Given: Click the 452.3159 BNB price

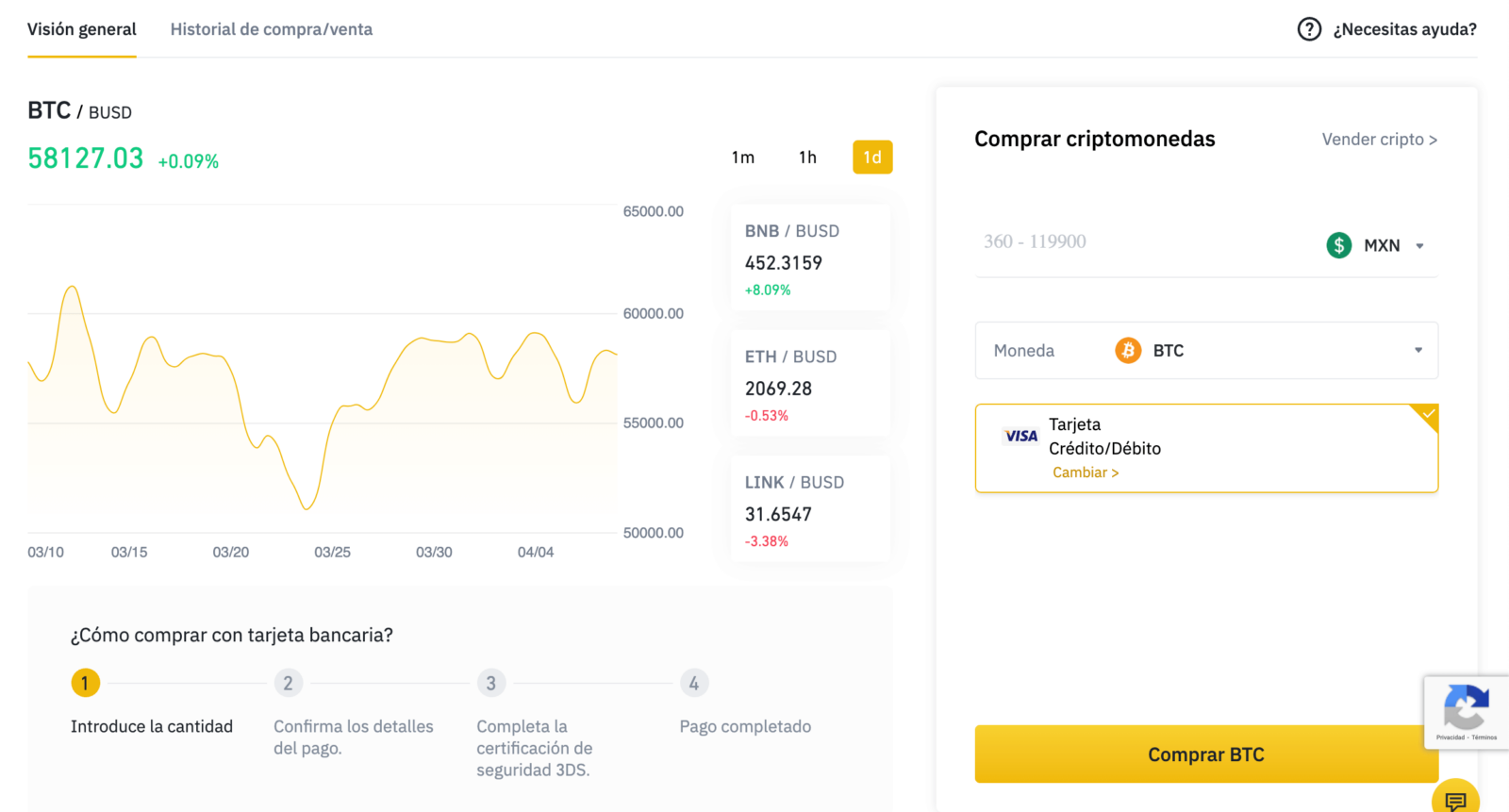Looking at the screenshot, I should tap(784, 263).
